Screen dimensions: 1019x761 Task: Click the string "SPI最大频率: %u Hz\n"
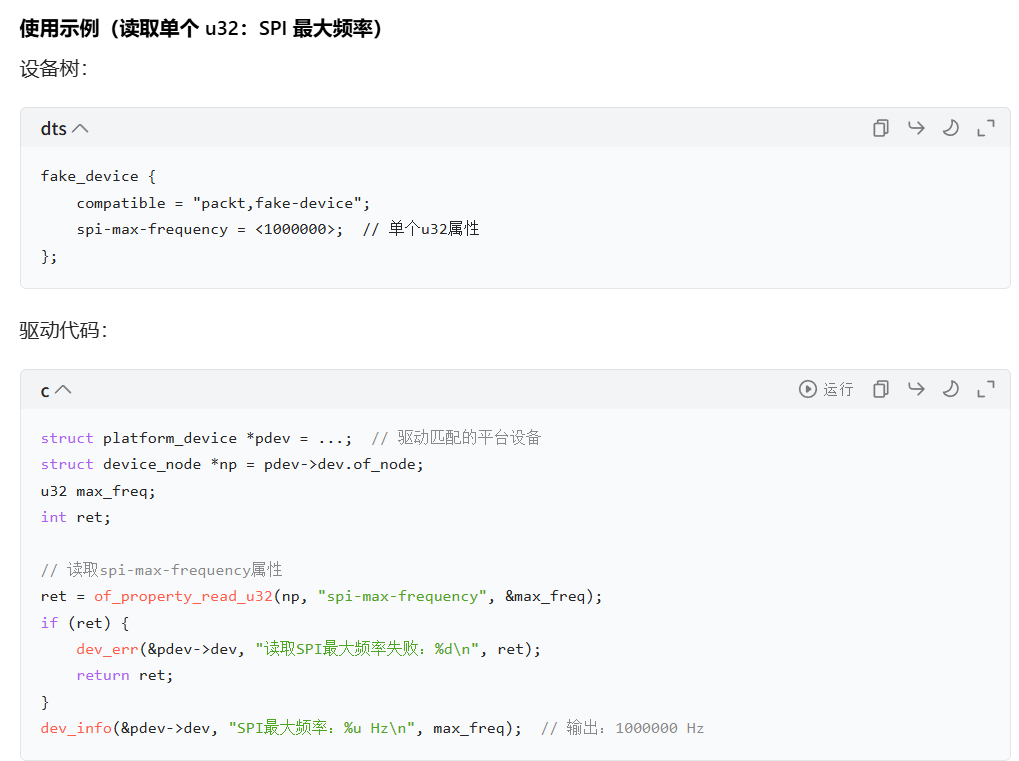[322, 728]
